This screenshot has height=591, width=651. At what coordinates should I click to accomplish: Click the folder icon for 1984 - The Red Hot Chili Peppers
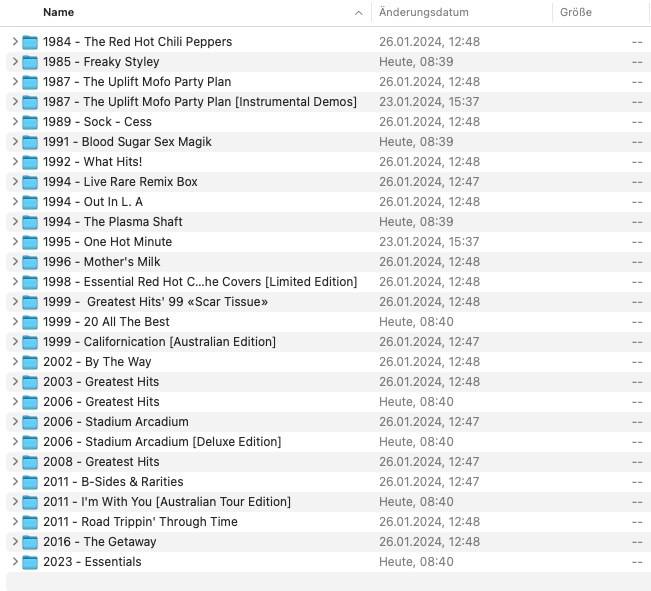[x=29, y=42]
